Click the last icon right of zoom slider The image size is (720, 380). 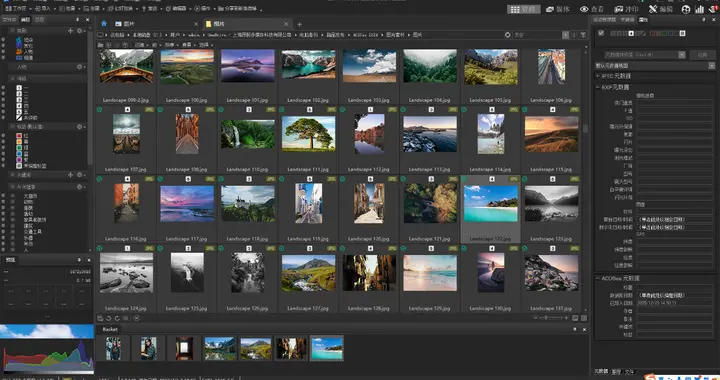tap(584, 318)
